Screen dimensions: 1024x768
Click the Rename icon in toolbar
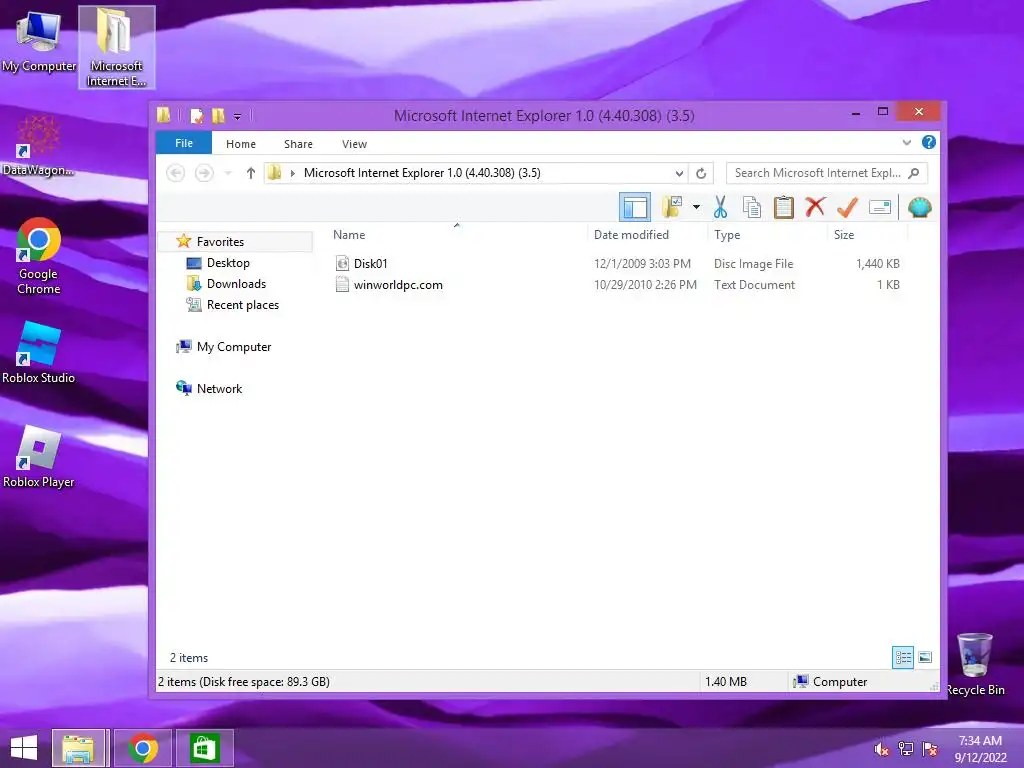[x=880, y=208]
